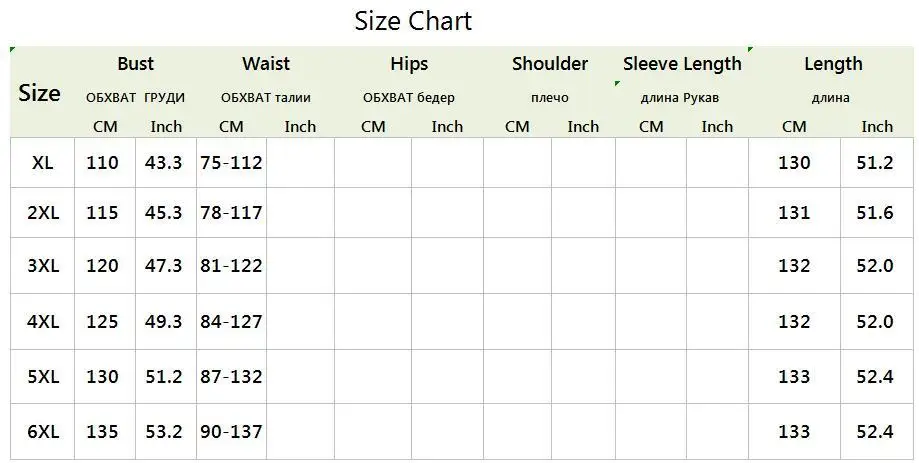The image size is (919, 463).
Task: Click waist range 90-137 cell
Action: (x=231, y=432)
